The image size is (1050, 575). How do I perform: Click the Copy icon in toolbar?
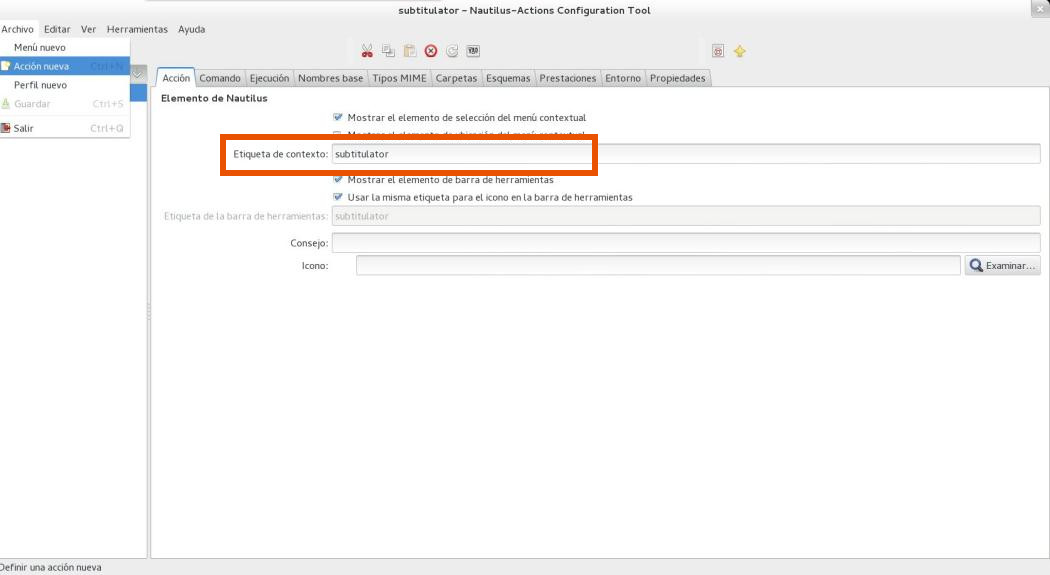click(x=388, y=51)
